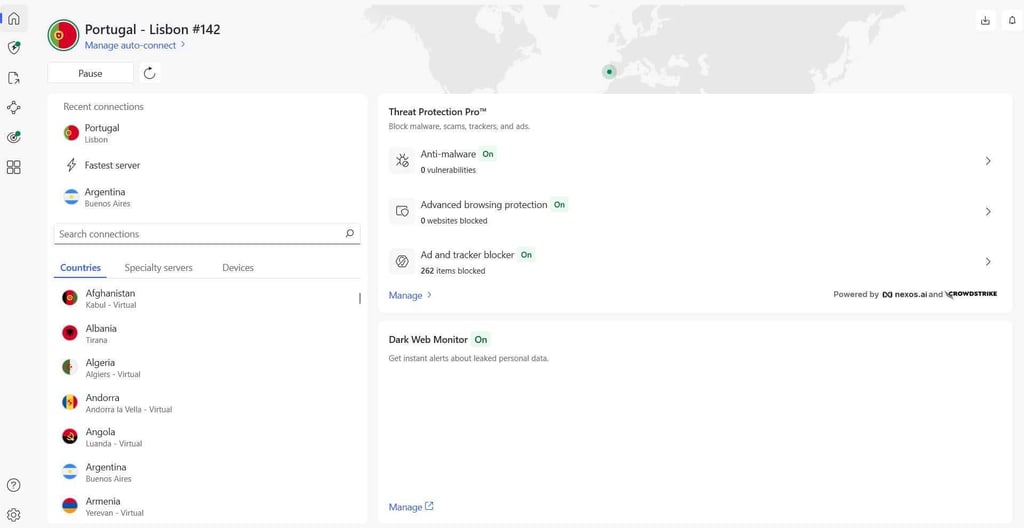1024x528 pixels.
Task: Click the Afghanistan flag icon
Action: pyautogui.click(x=70, y=298)
